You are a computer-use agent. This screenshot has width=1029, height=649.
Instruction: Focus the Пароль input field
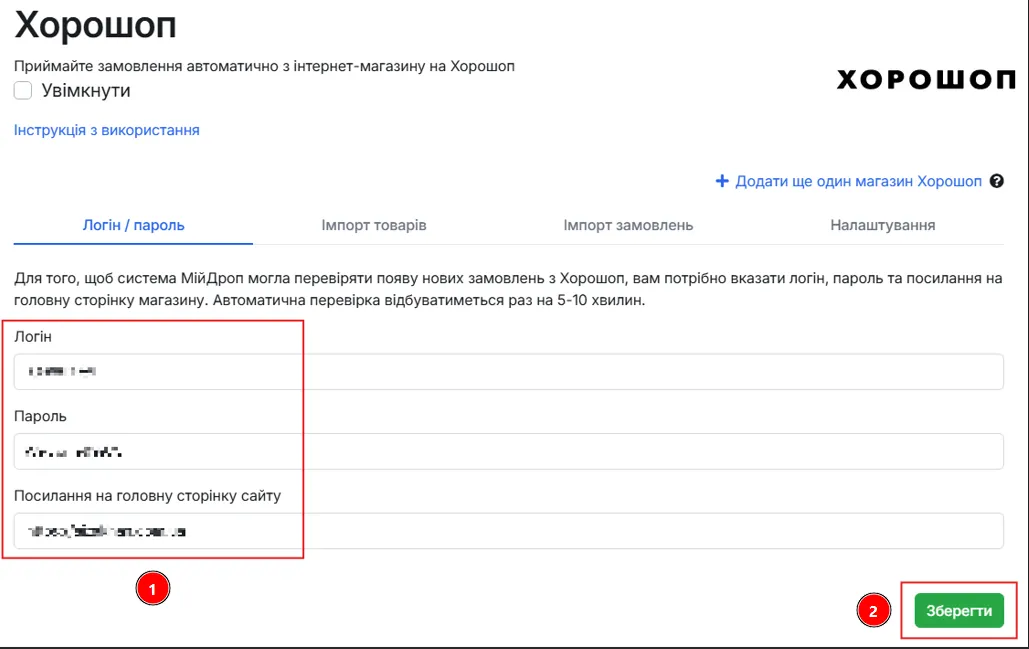pyautogui.click(x=509, y=451)
